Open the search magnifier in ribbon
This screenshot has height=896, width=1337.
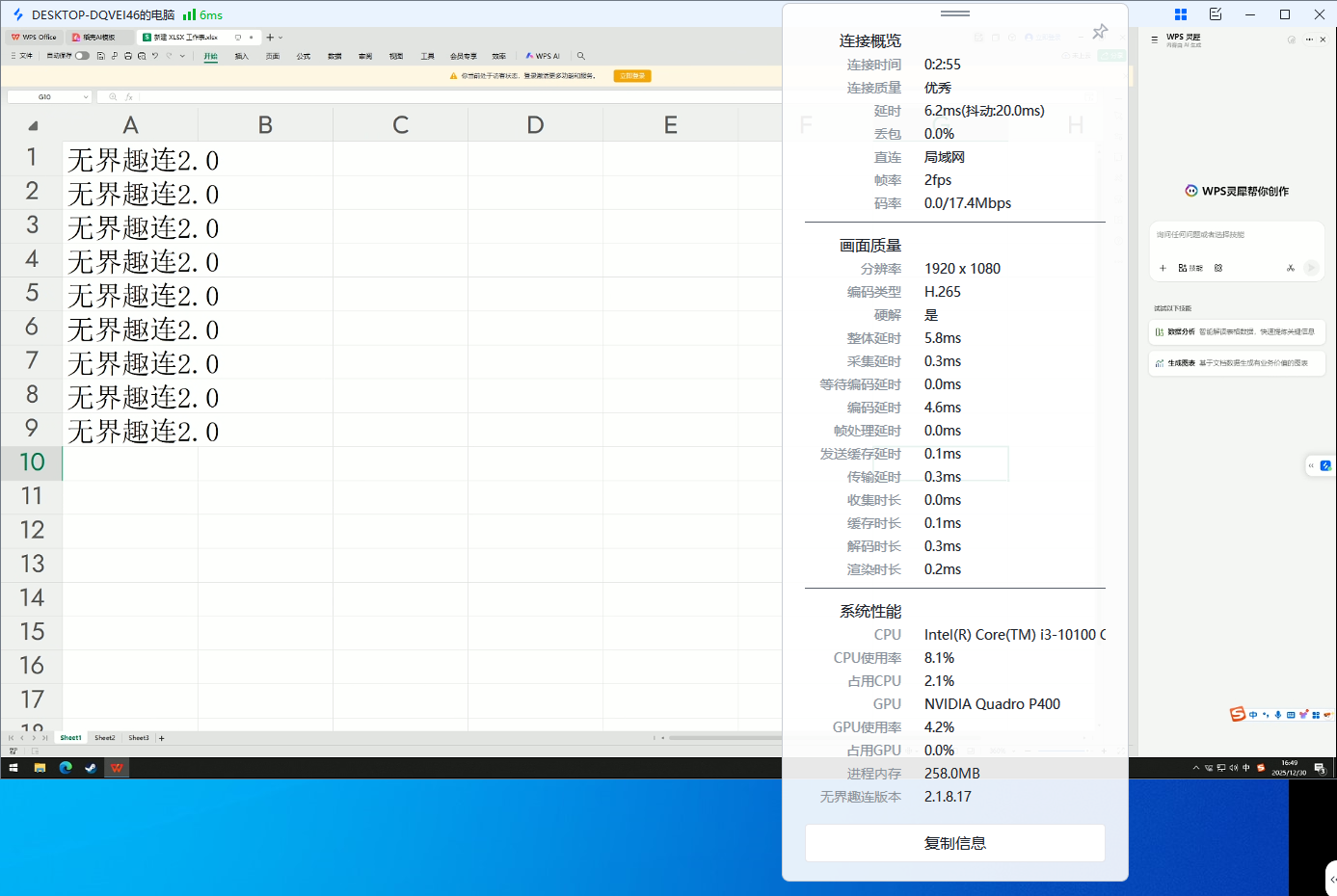point(580,56)
